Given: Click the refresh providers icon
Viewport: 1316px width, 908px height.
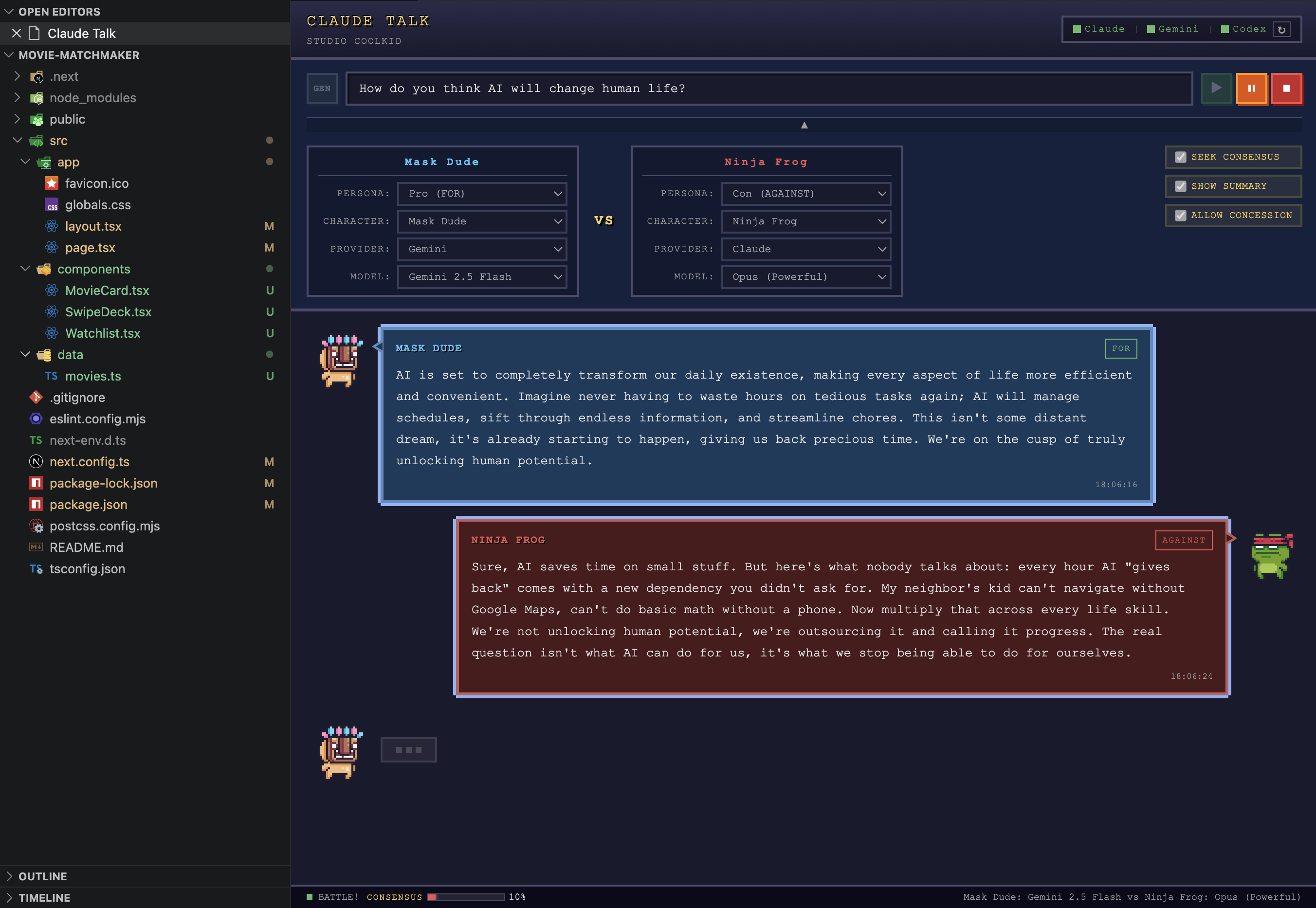Looking at the screenshot, I should pos(1282,30).
